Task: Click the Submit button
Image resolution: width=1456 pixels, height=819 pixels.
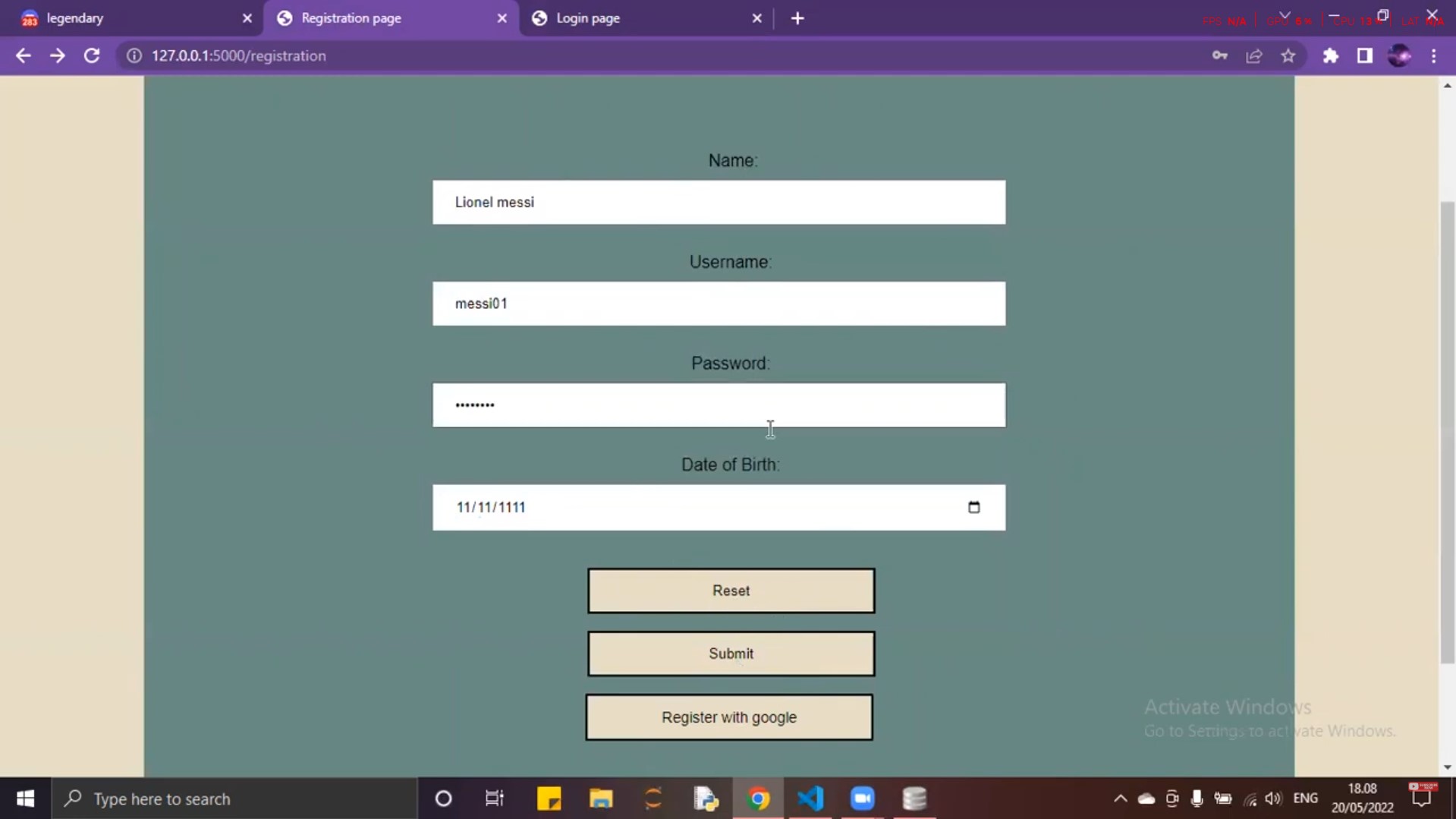Action: [x=730, y=654]
